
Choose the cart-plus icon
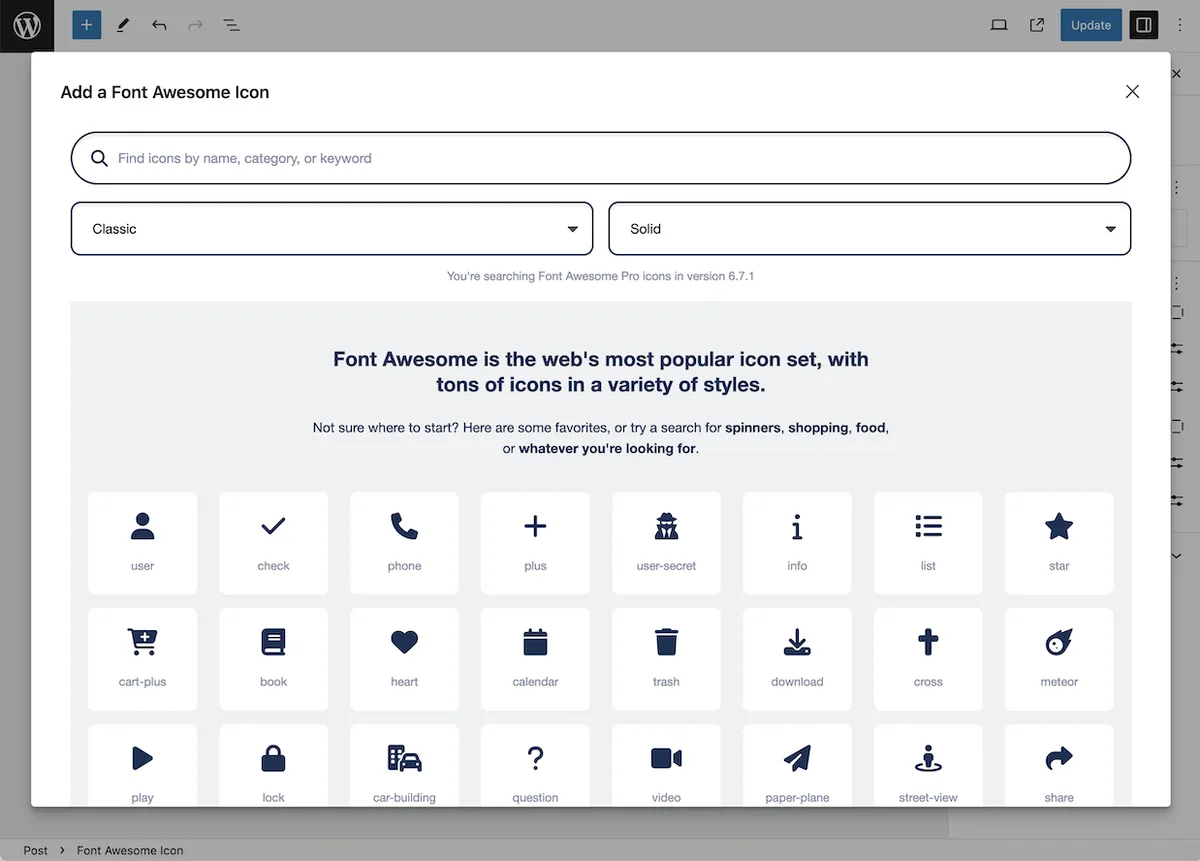pos(142,659)
